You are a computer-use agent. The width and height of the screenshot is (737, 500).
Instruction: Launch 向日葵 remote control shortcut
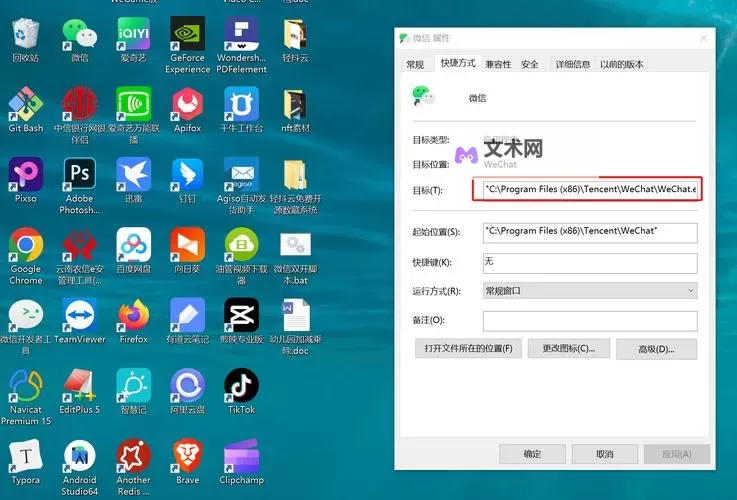point(187,245)
